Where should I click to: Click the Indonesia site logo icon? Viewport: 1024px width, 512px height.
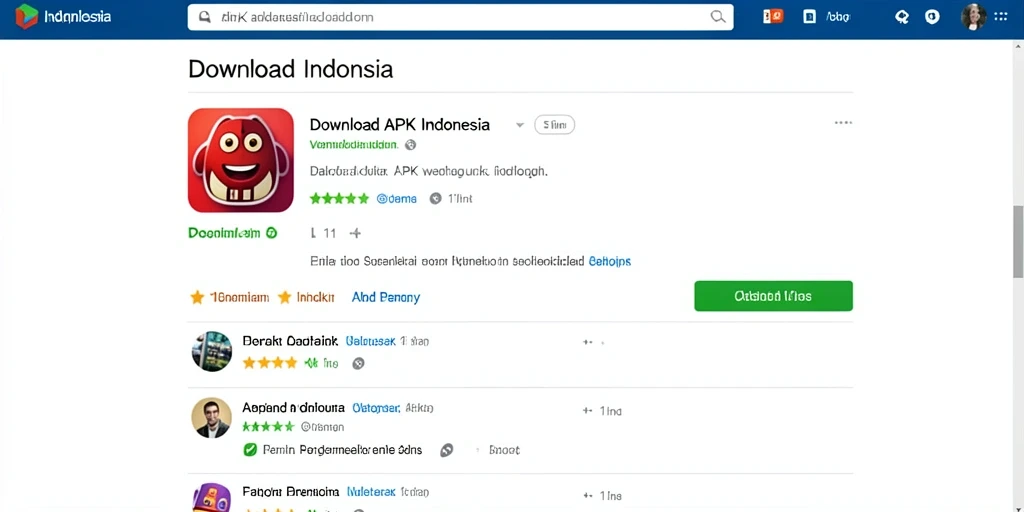[26, 16]
